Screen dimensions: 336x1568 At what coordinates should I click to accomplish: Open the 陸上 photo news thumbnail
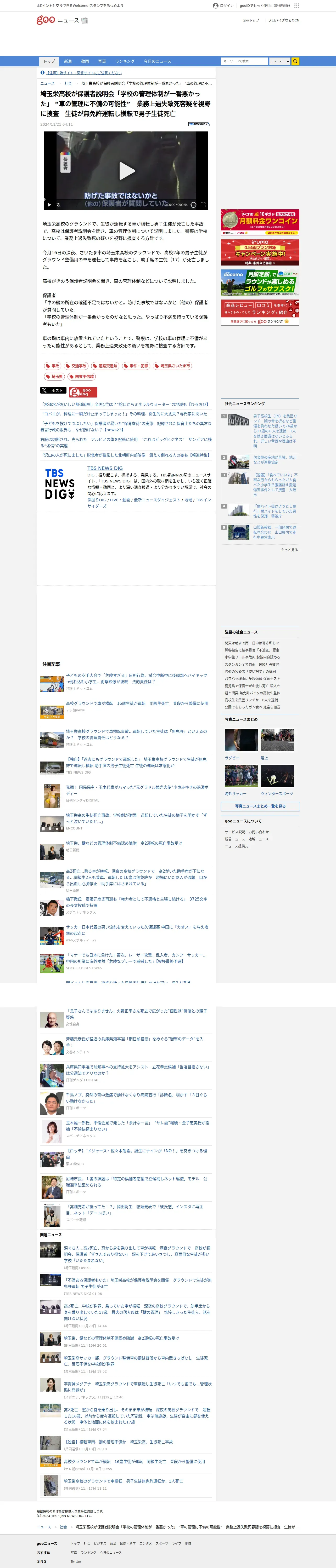point(277,740)
